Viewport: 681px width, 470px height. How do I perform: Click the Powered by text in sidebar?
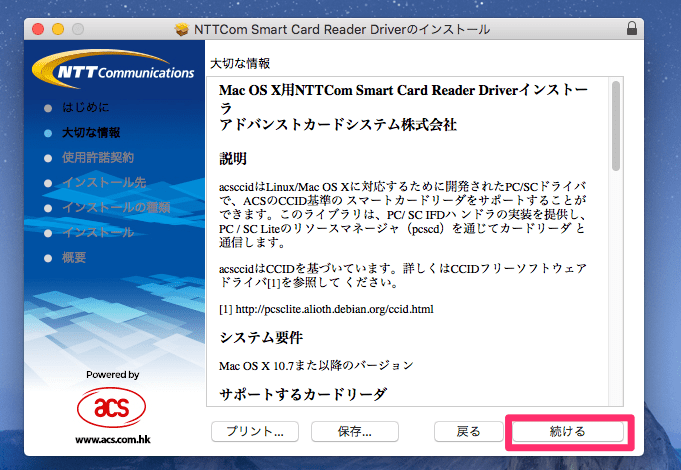(x=112, y=374)
